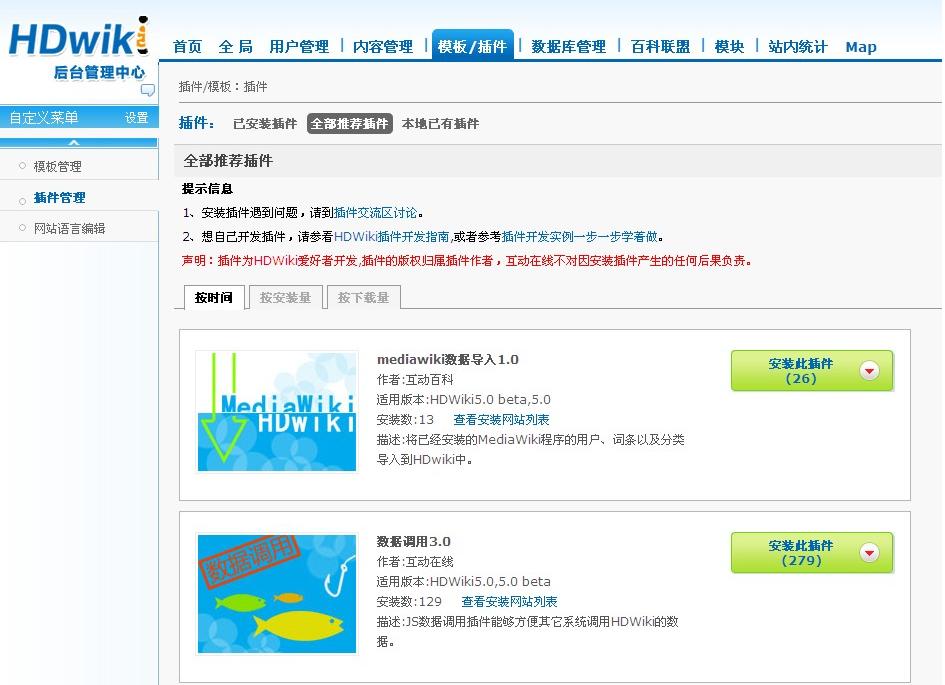This screenshot has width=945, height=685.
Task: Expand the dropdown arrow on the 数据调用 install button
Action: [869, 552]
